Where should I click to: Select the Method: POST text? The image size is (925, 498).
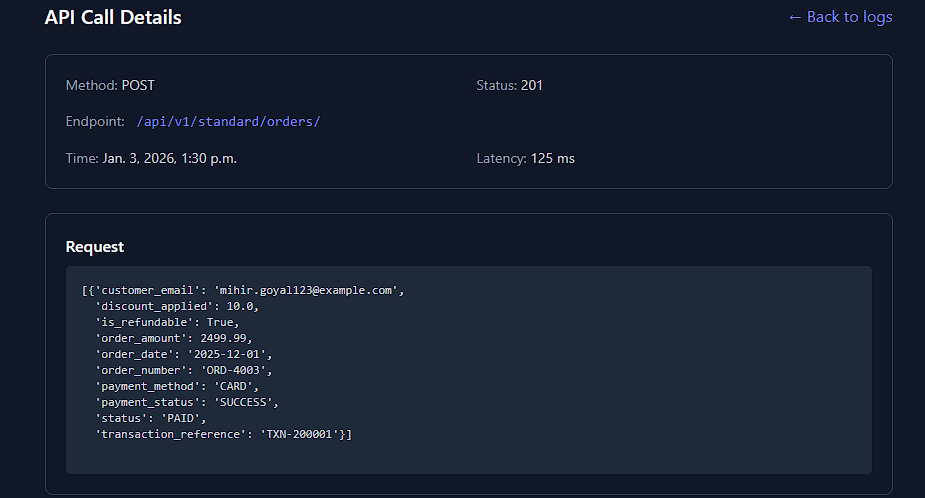pyautogui.click(x=110, y=86)
